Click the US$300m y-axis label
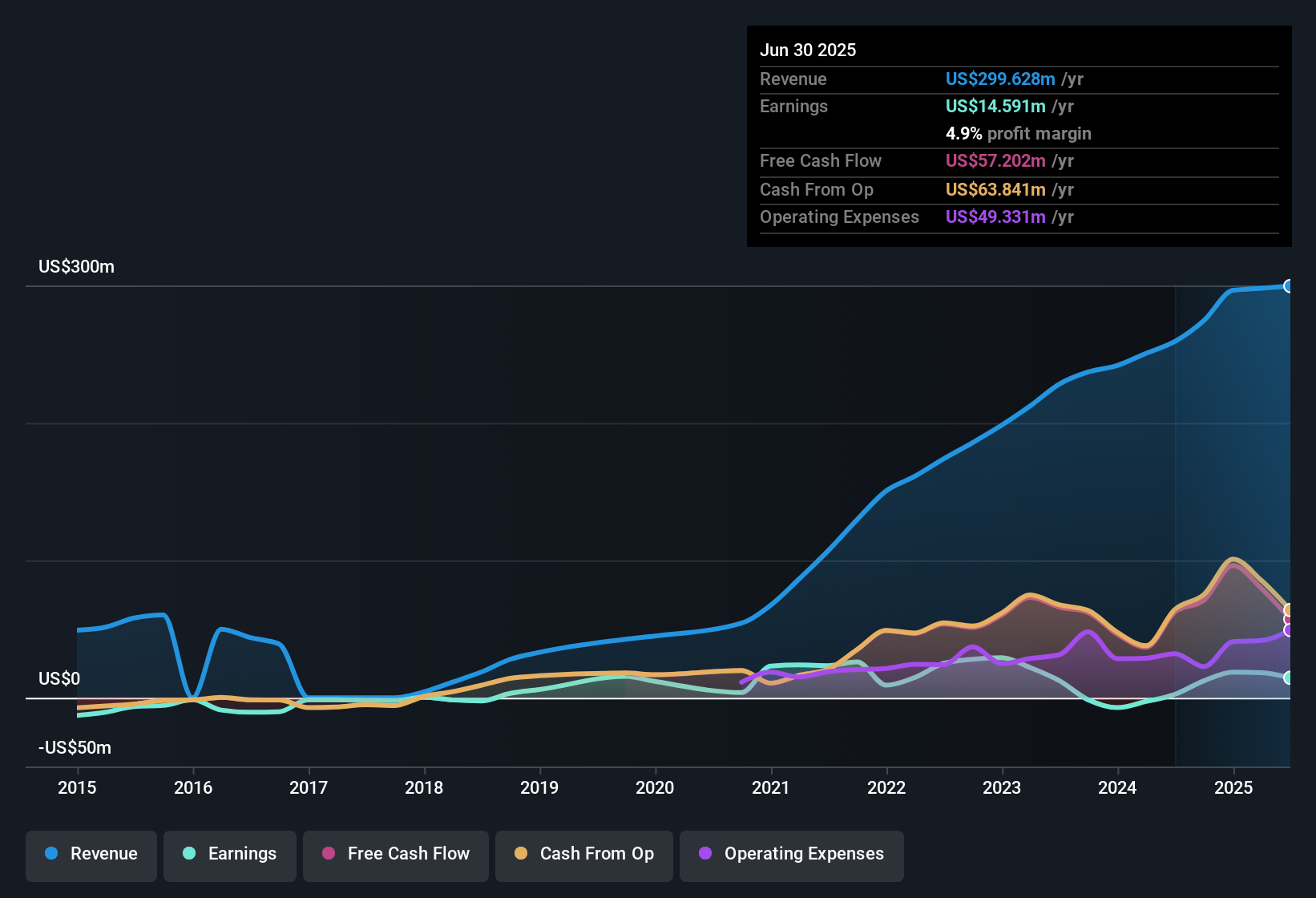This screenshot has height=898, width=1316. tap(76, 266)
